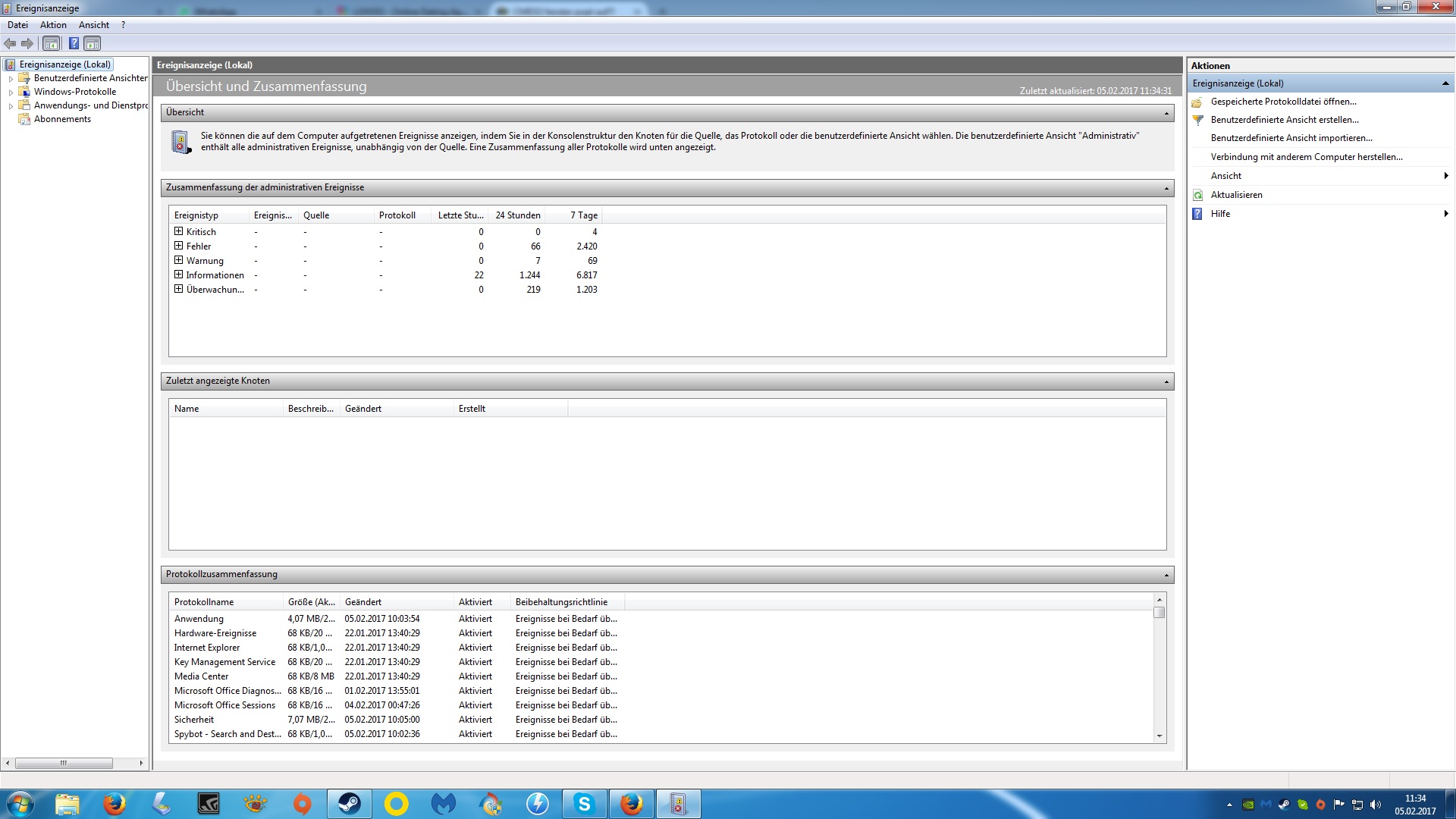Viewport: 1456px width, 819px height.
Task: Expand the Warnung event type row
Action: point(178,260)
